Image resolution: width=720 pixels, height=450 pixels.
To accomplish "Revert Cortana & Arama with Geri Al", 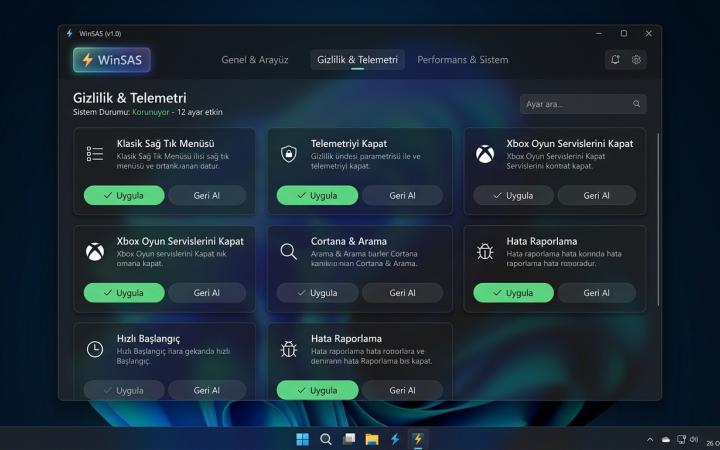I will pyautogui.click(x=402, y=292).
